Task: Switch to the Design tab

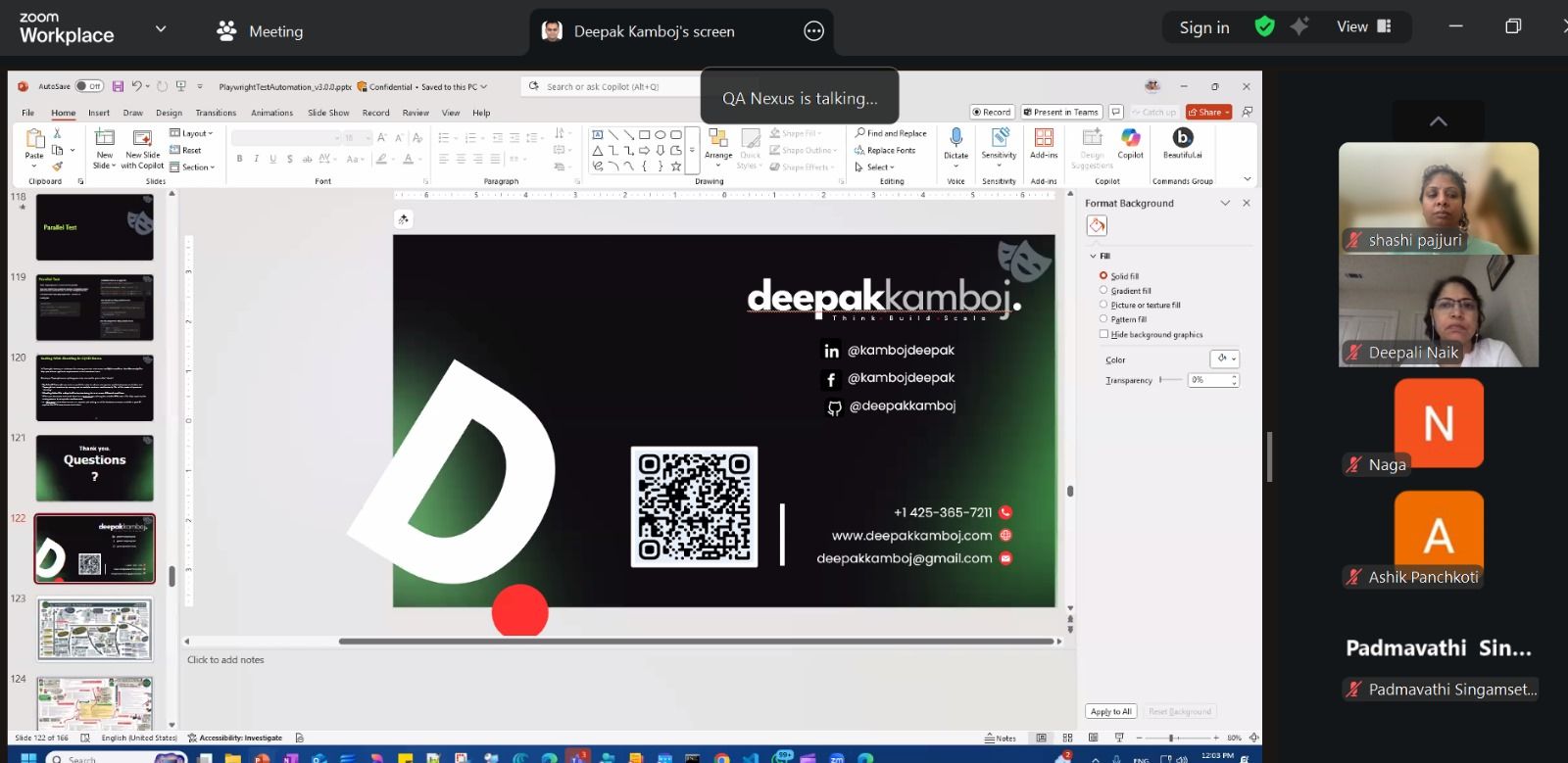Action: 169,113
